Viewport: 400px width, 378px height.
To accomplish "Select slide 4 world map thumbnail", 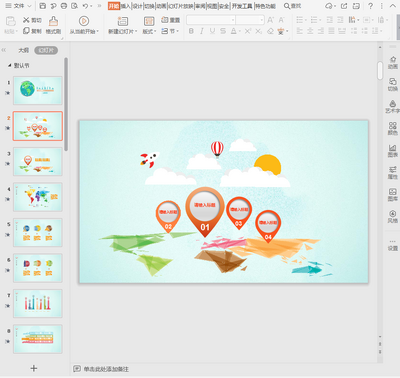I will [38, 197].
